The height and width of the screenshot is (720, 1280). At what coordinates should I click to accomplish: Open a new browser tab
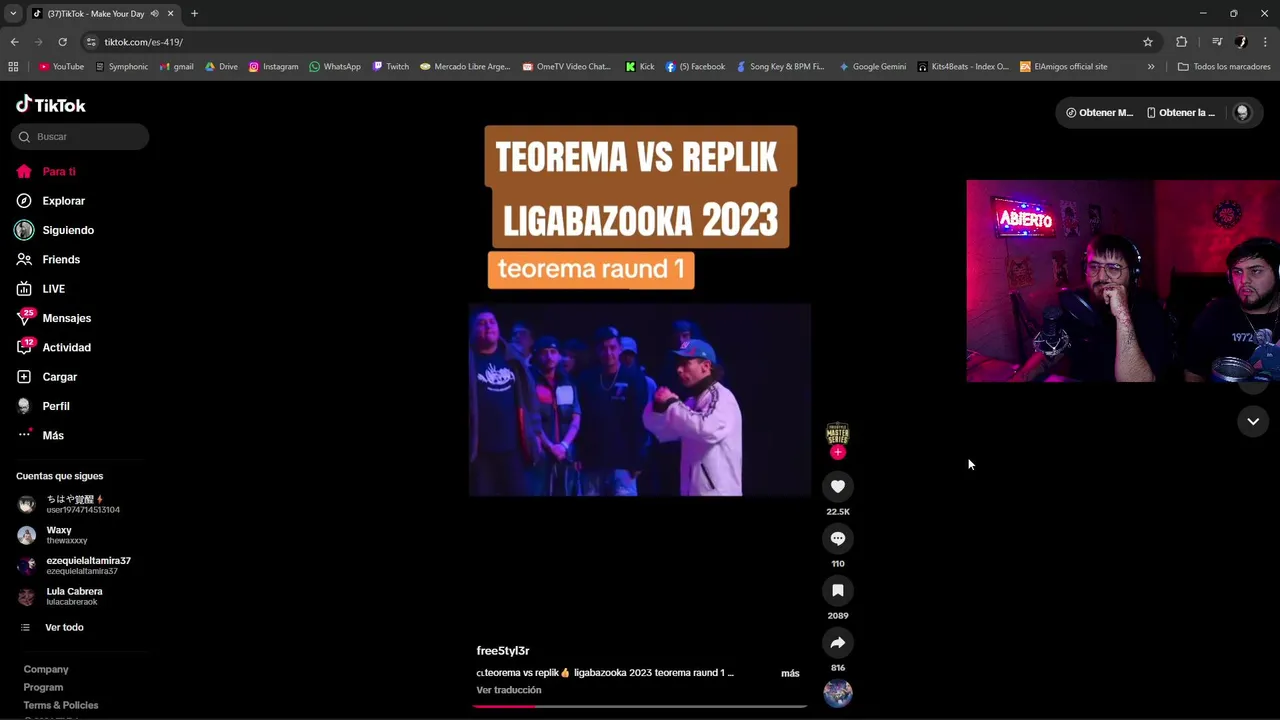(194, 14)
